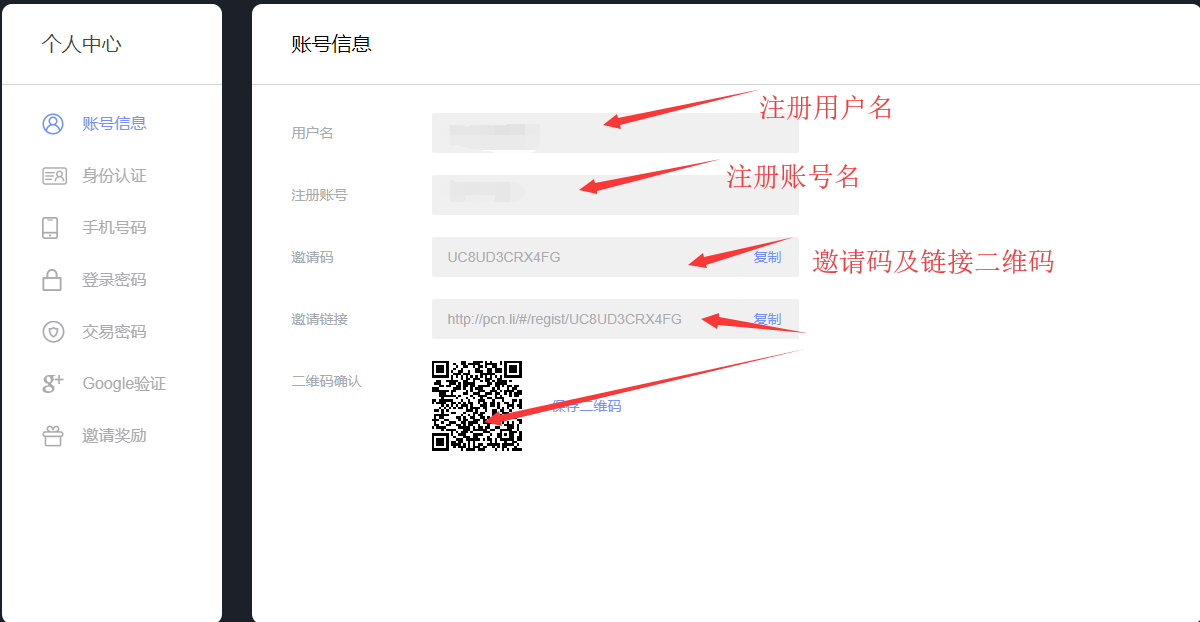
Task: Click the invite QR code image
Action: click(x=477, y=406)
